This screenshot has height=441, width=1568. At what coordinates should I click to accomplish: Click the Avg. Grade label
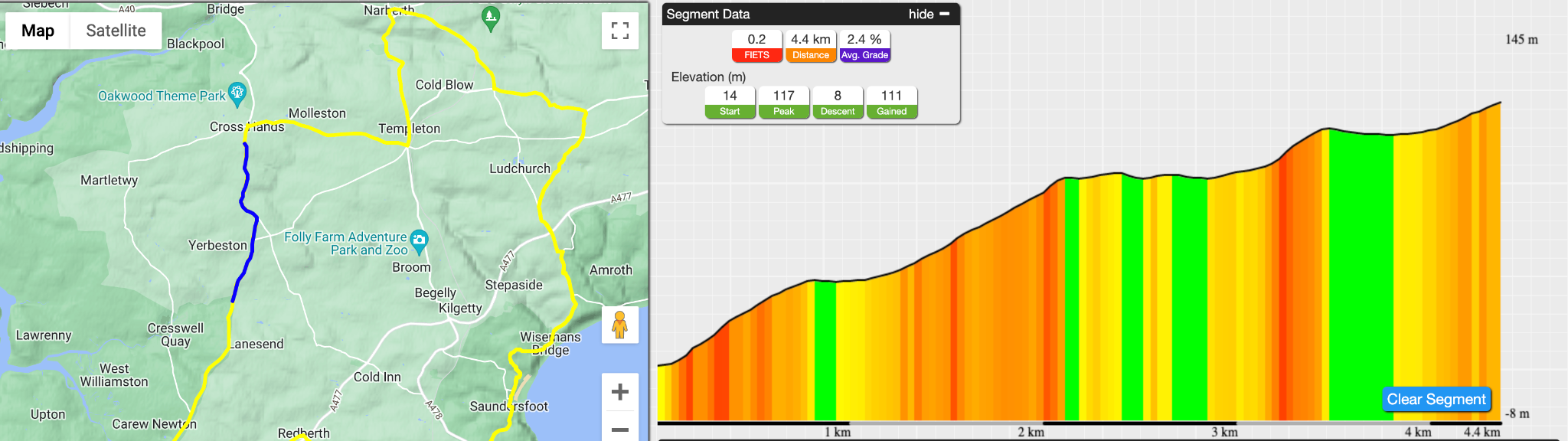pos(864,55)
